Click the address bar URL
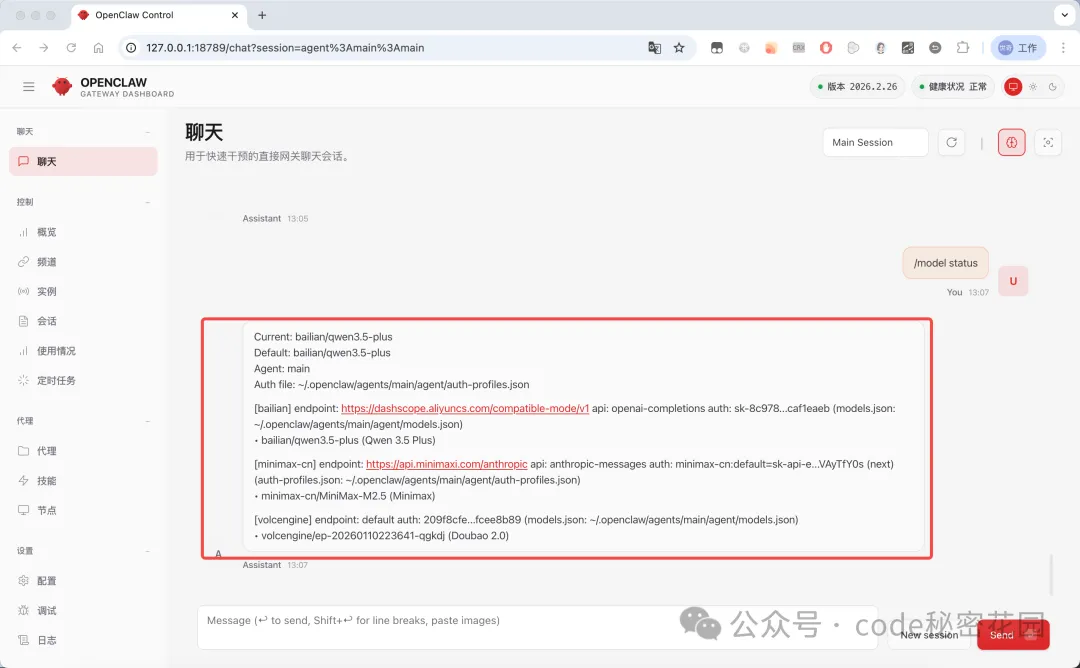This screenshot has width=1080, height=668. click(285, 48)
